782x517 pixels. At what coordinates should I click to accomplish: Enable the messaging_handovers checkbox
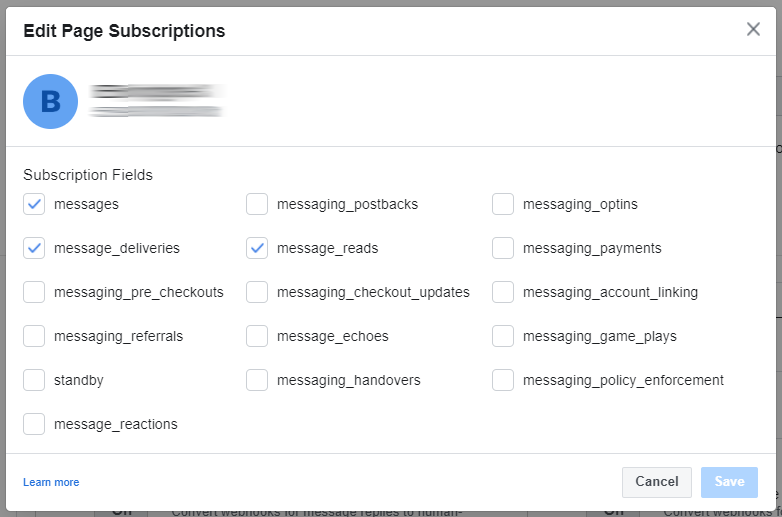(x=257, y=380)
